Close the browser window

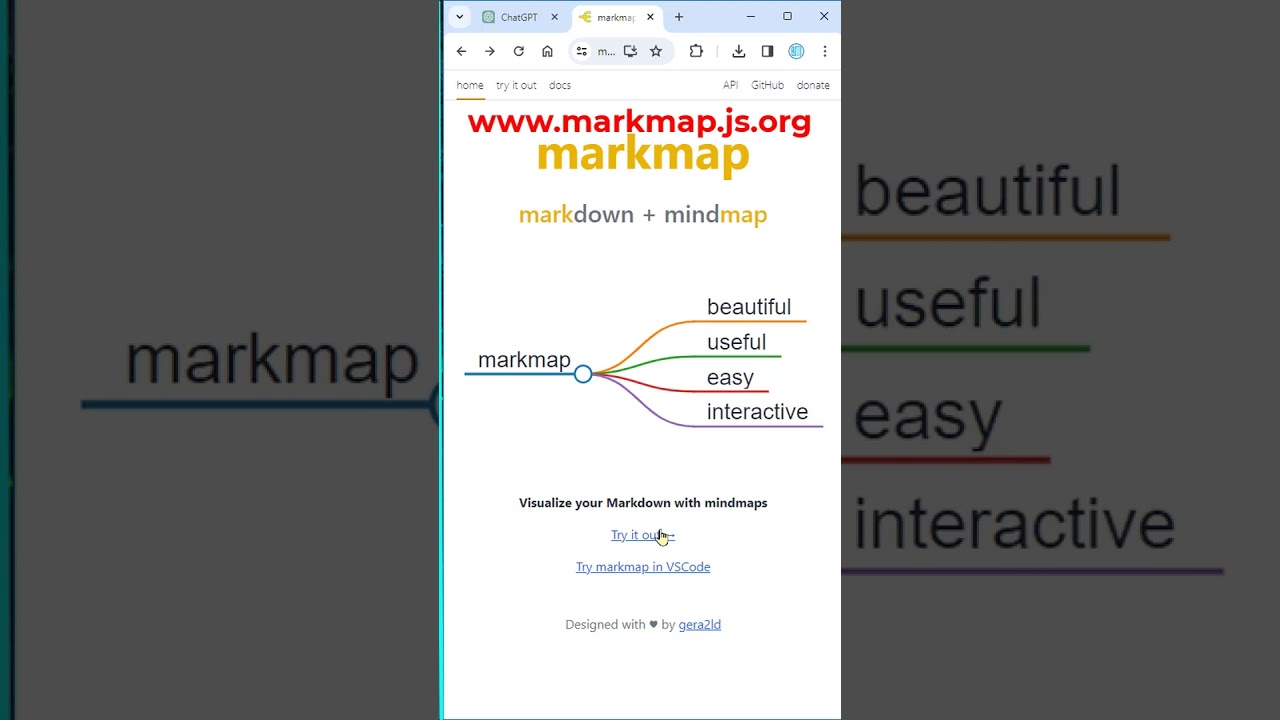coord(824,17)
